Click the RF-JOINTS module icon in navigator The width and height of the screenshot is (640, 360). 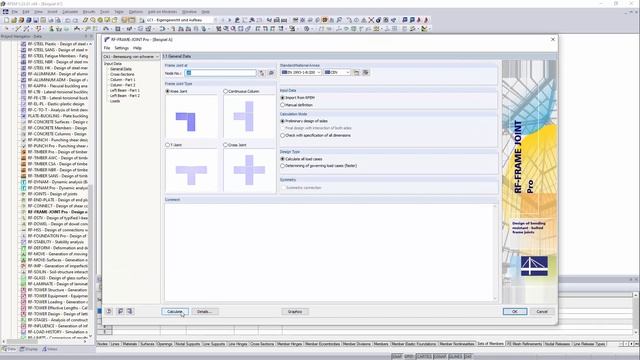pyautogui.click(x=24, y=194)
